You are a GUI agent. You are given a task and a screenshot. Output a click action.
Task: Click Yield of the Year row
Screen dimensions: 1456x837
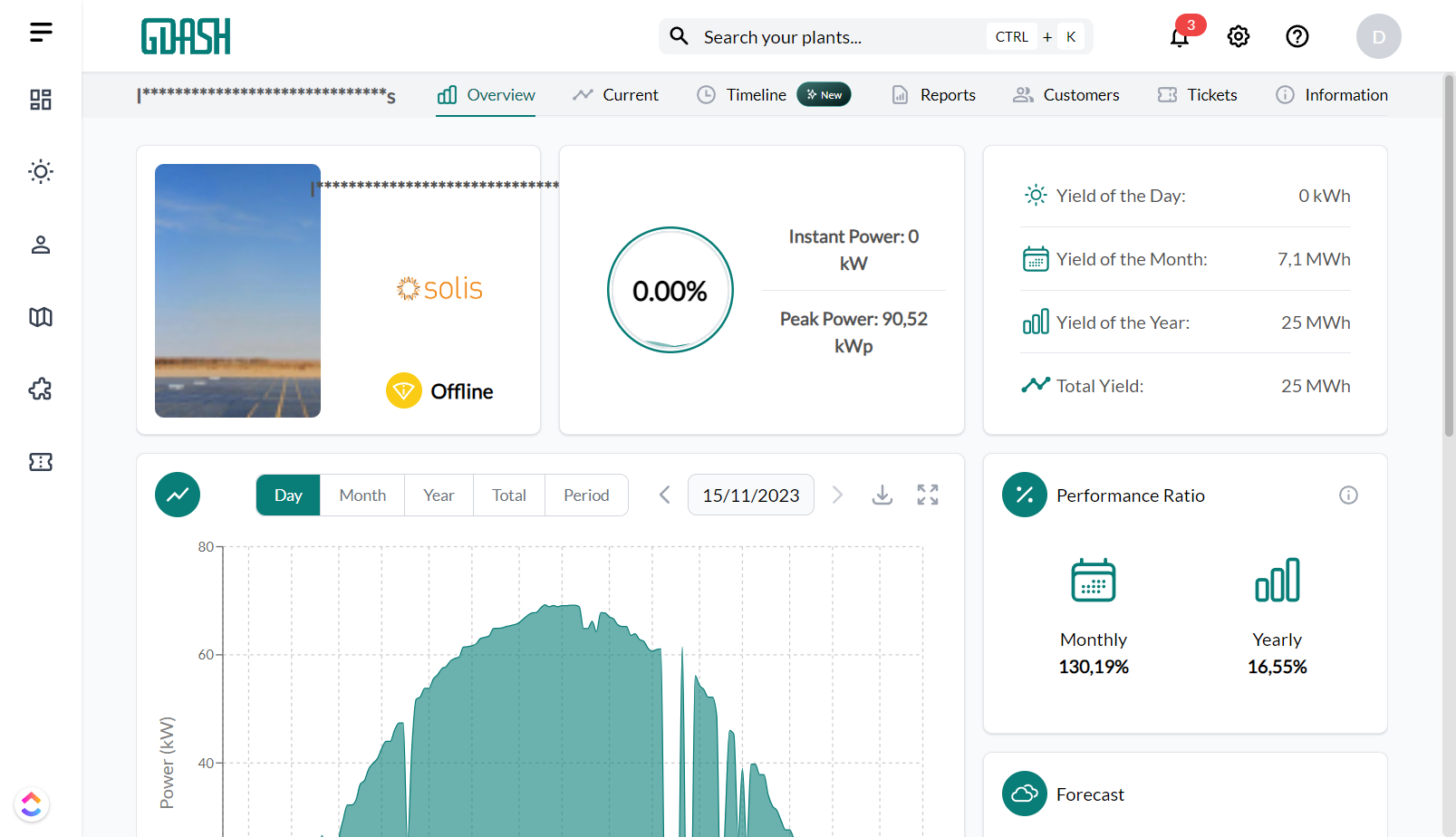[1186, 322]
